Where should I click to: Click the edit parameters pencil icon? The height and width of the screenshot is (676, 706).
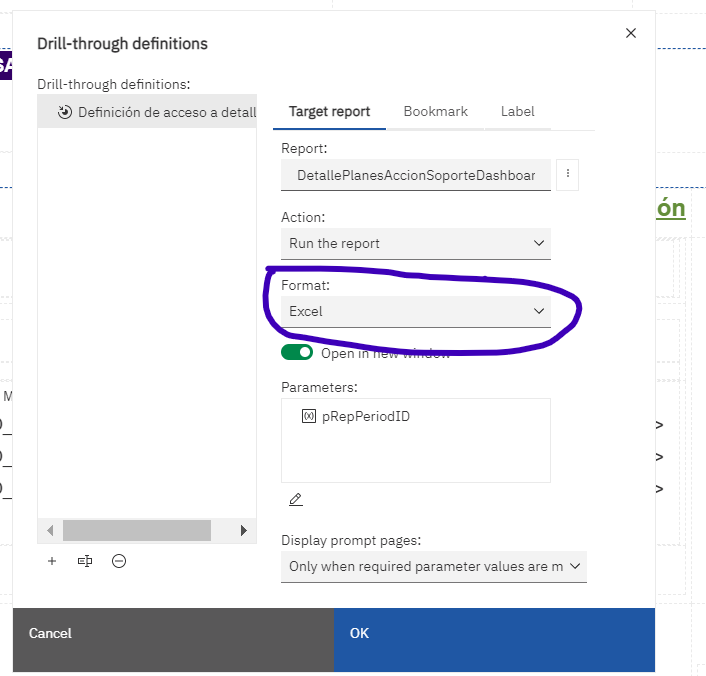[x=295, y=499]
